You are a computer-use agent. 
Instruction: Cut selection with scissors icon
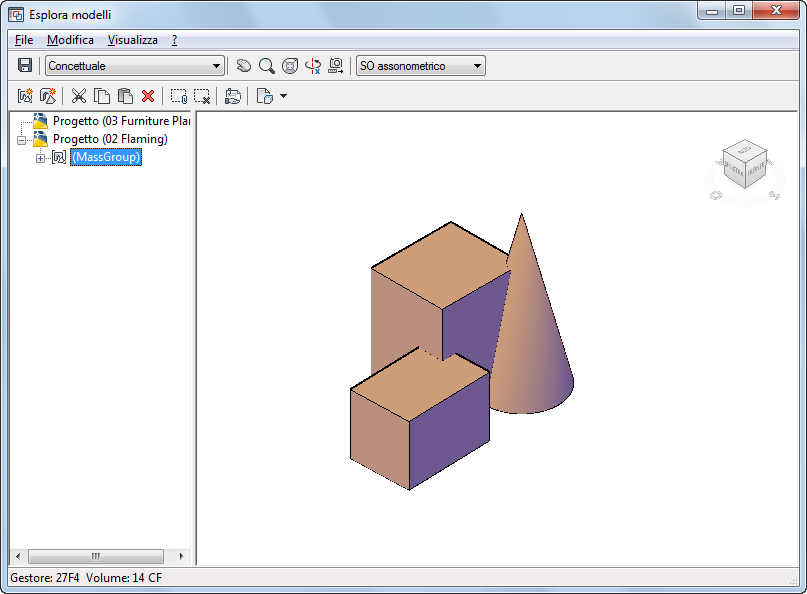coord(79,96)
